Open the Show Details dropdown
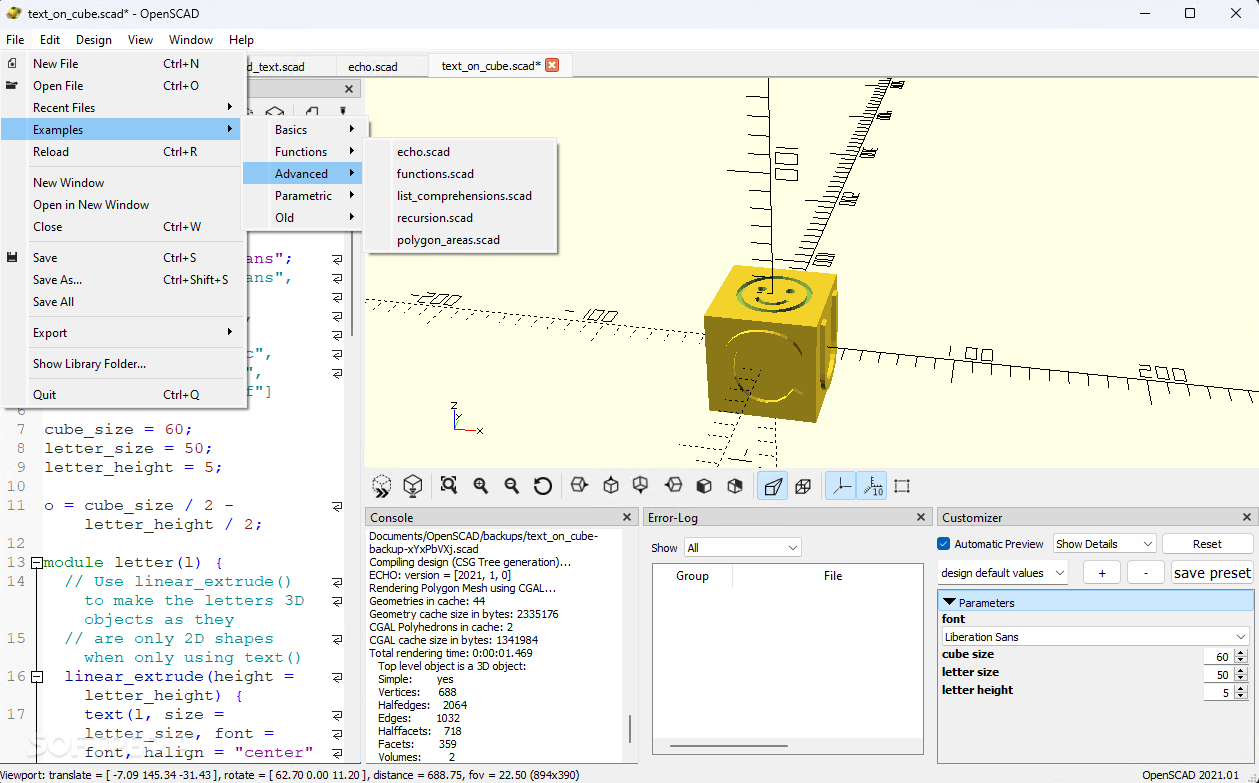The image size is (1259, 783). click(x=1104, y=544)
